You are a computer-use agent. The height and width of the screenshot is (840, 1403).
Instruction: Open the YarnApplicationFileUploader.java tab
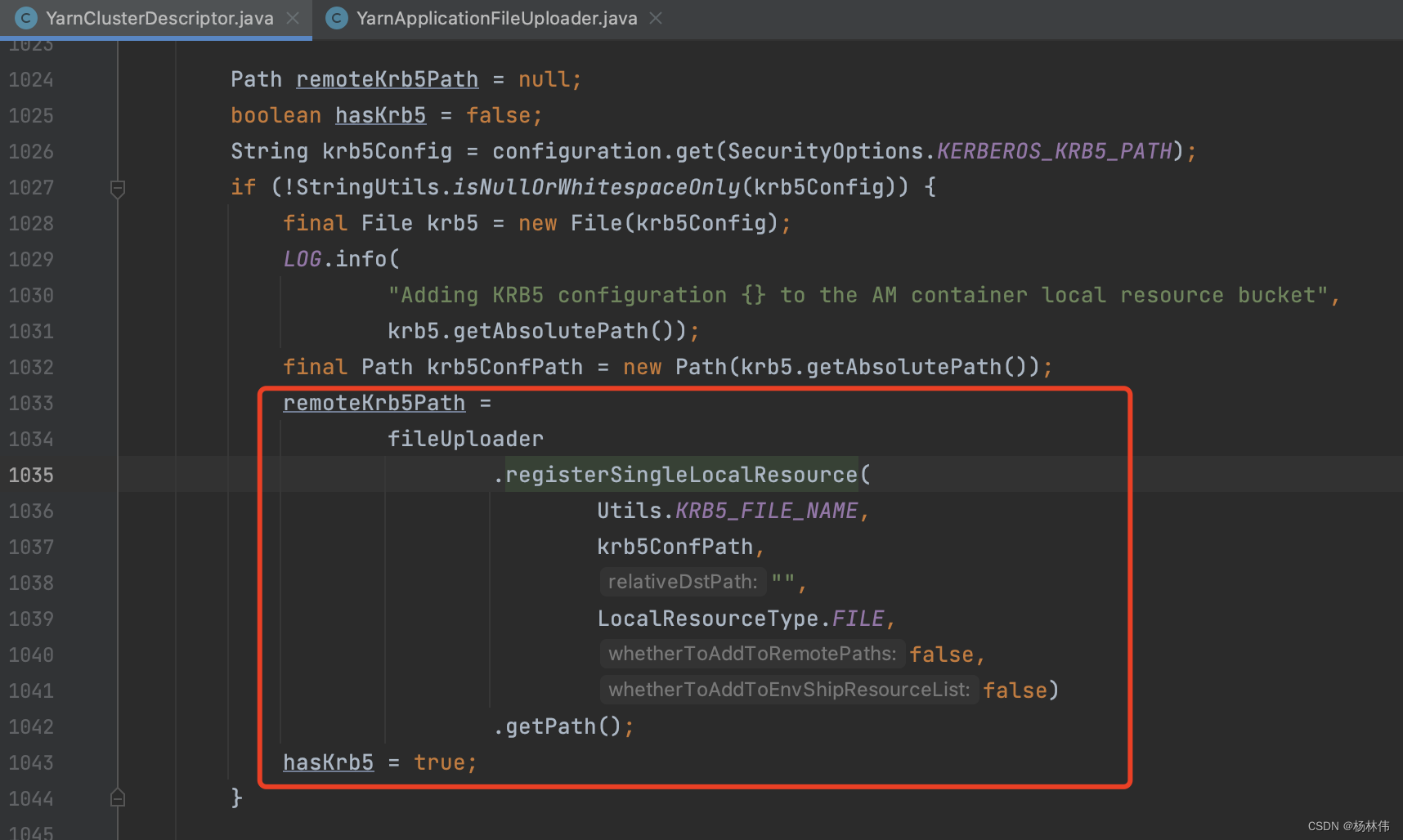click(496, 18)
